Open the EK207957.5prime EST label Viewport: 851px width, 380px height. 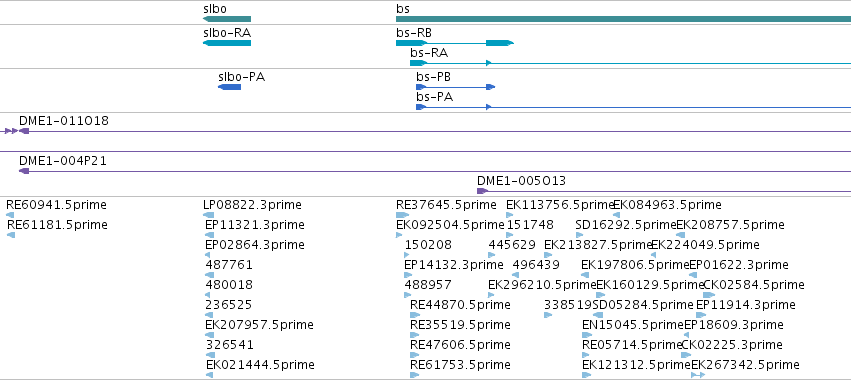pos(259,325)
